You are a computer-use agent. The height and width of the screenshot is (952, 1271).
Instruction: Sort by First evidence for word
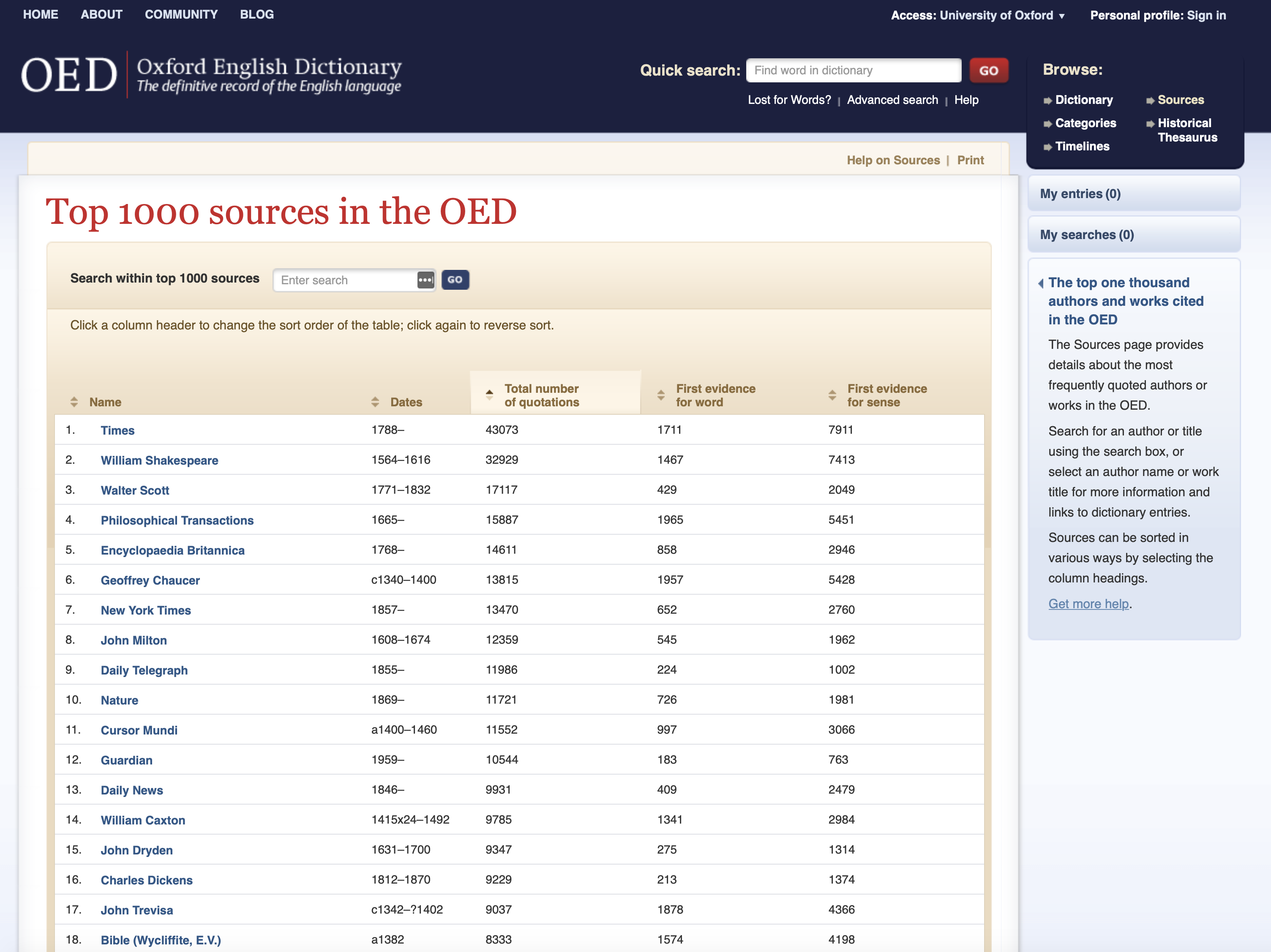[715, 395]
